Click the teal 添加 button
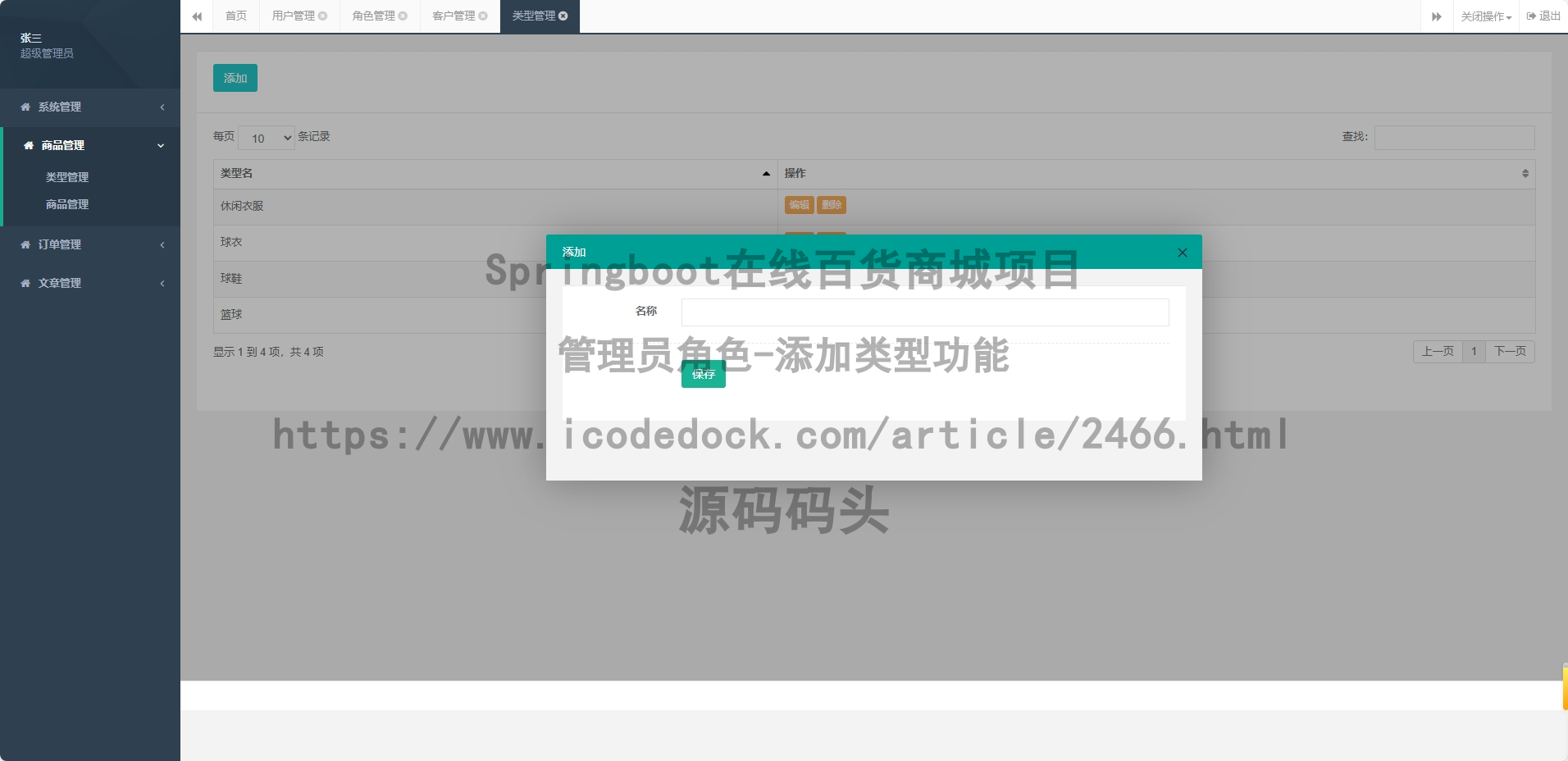The height and width of the screenshot is (761, 1568). [x=235, y=78]
